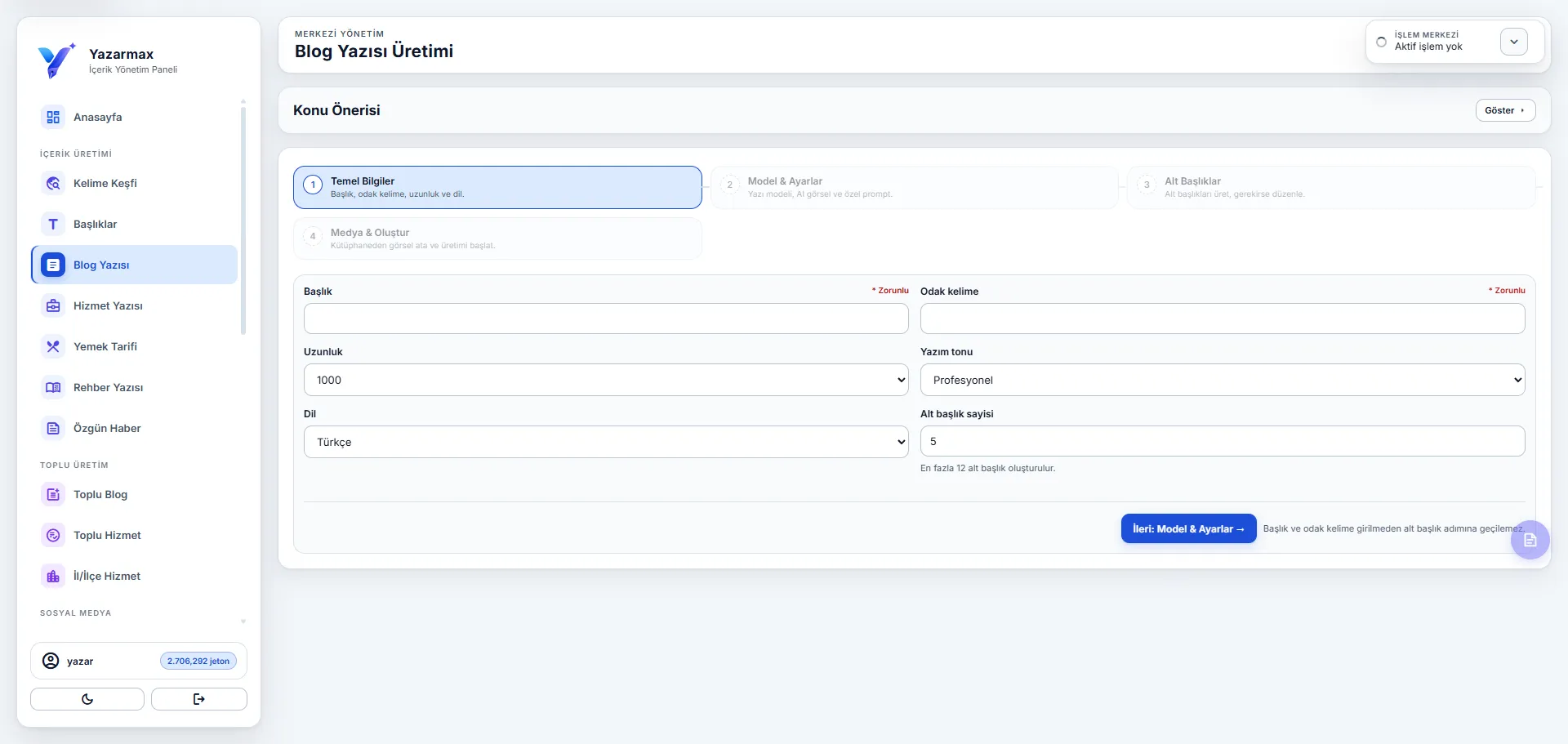Click the logout arrow icon button
This screenshot has width=1568, height=744.
pos(199,699)
